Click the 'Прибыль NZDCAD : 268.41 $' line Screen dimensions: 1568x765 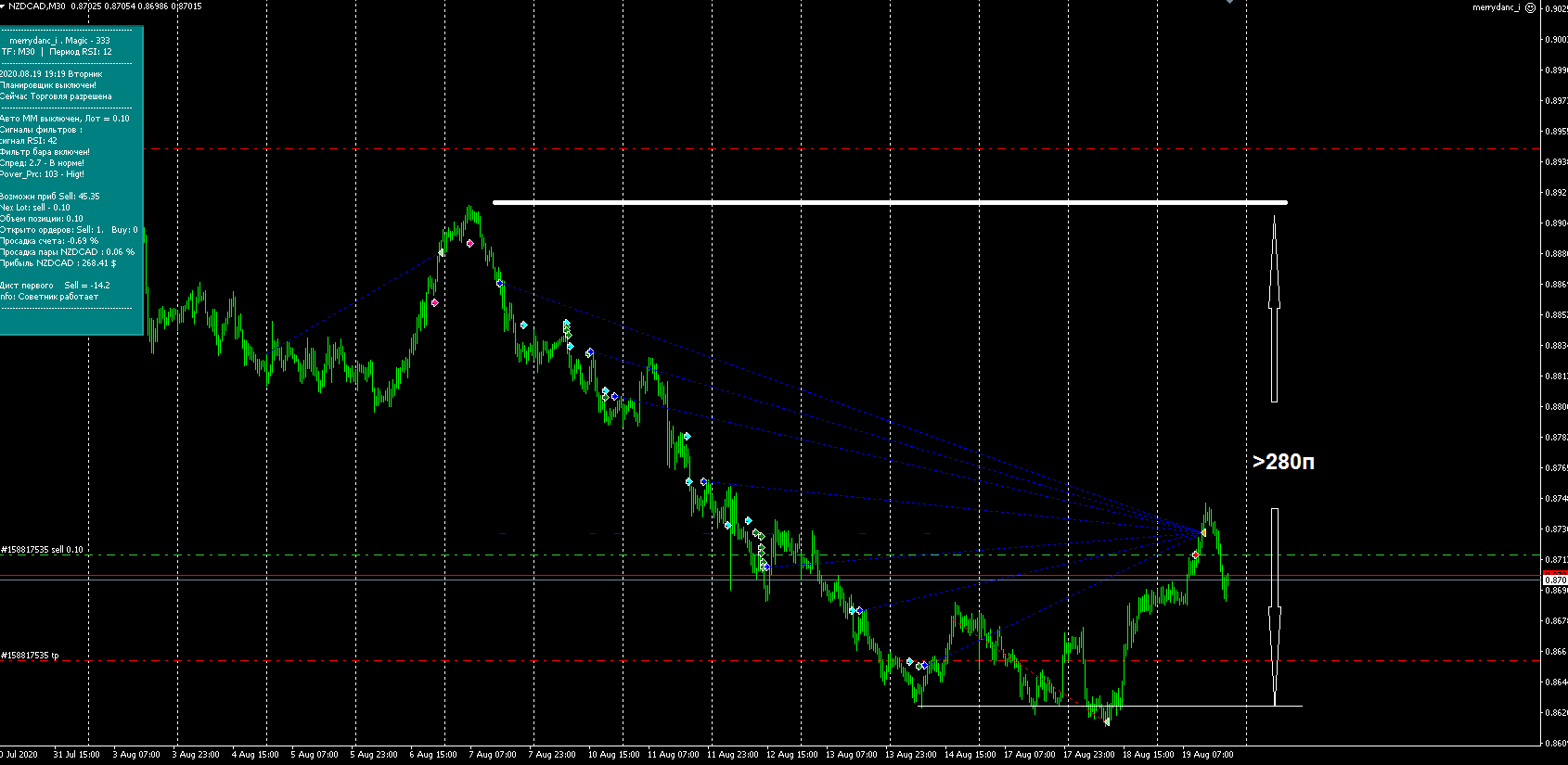[58, 263]
